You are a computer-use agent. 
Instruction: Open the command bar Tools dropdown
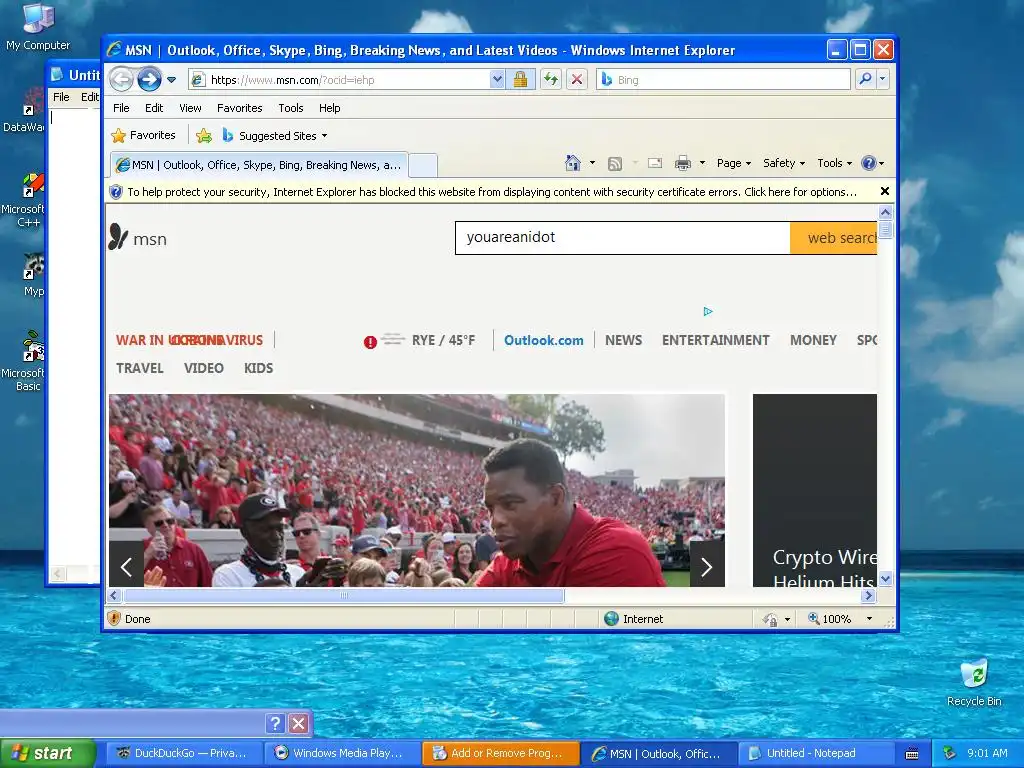tap(834, 163)
